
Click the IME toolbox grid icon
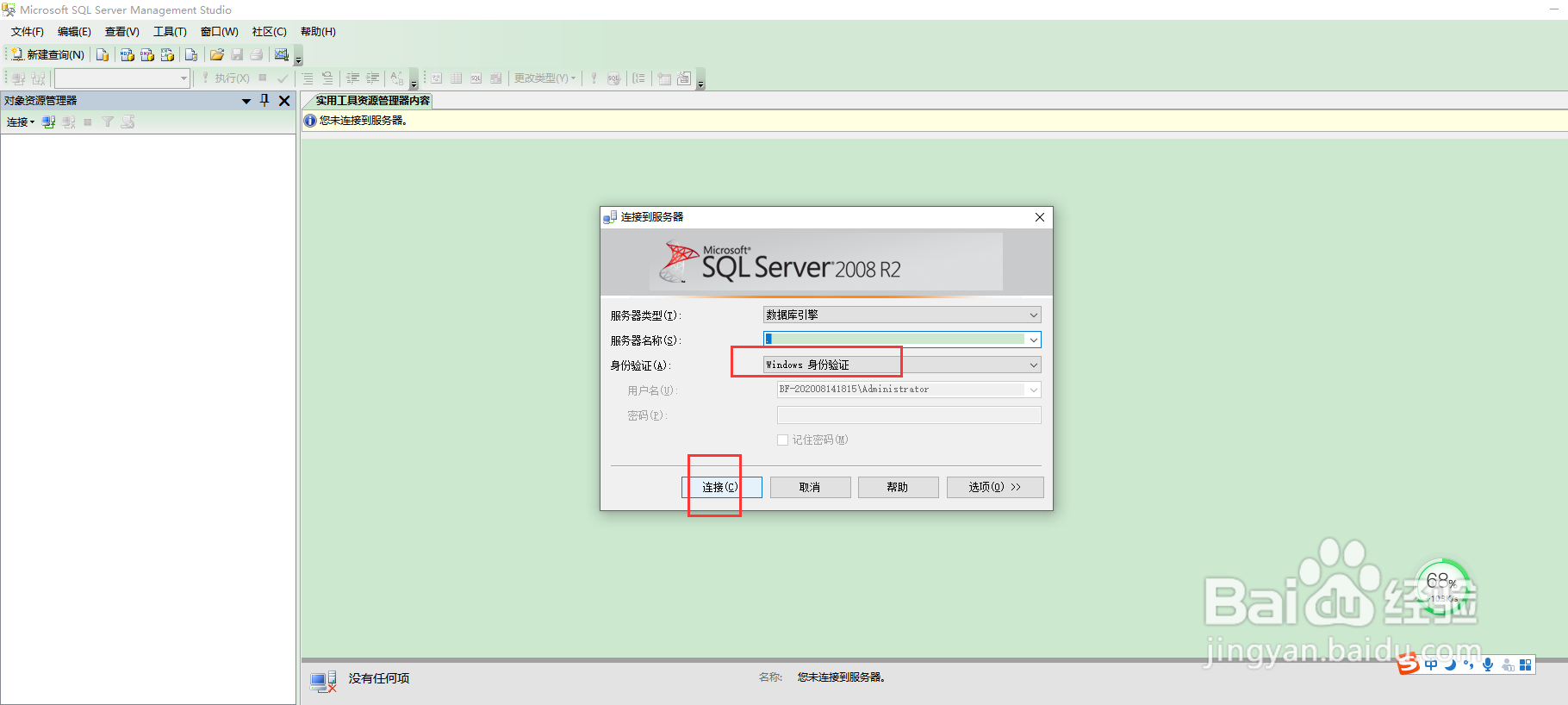tap(1526, 664)
